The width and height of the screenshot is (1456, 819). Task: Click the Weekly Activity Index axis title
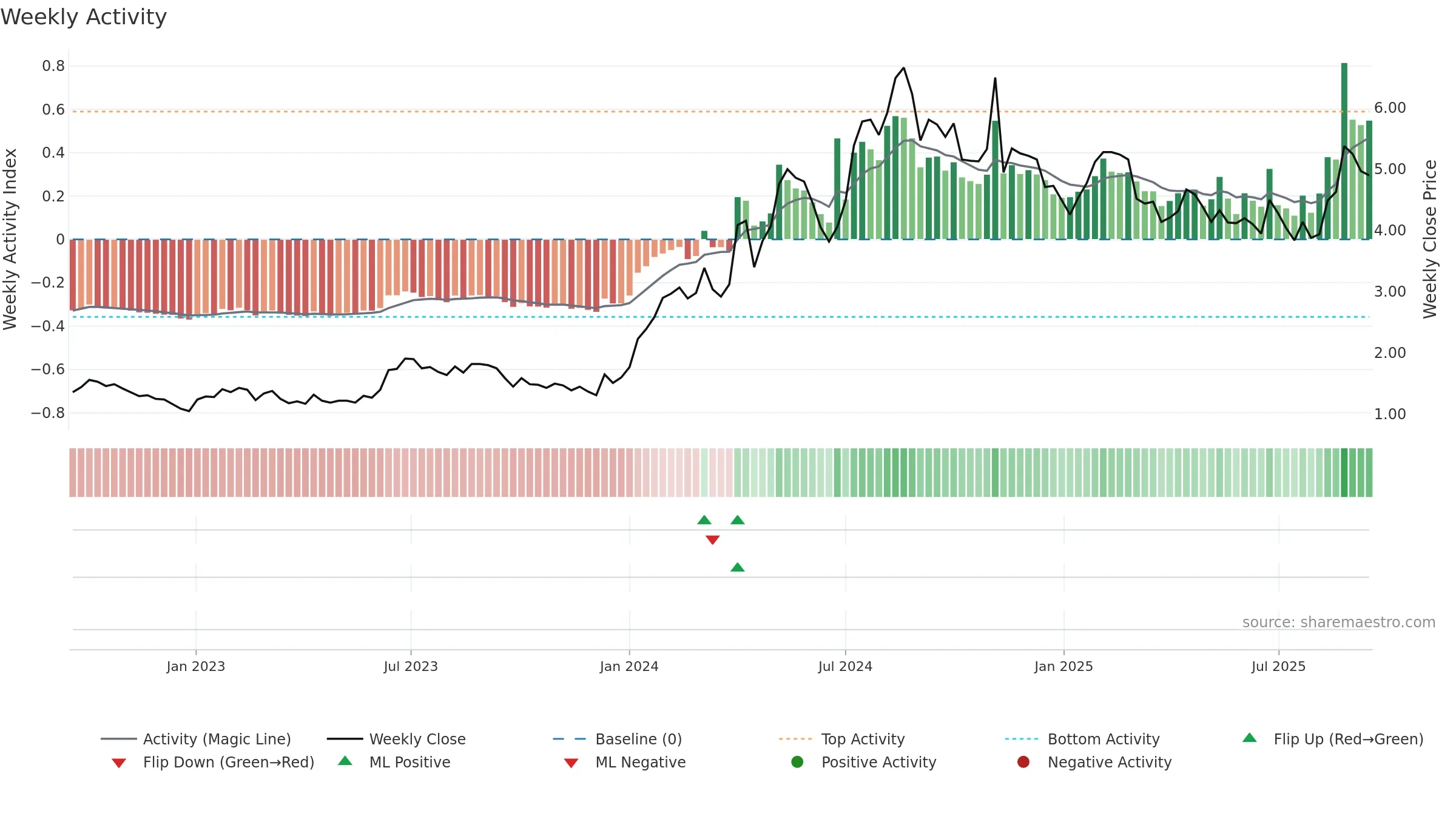click(x=10, y=239)
